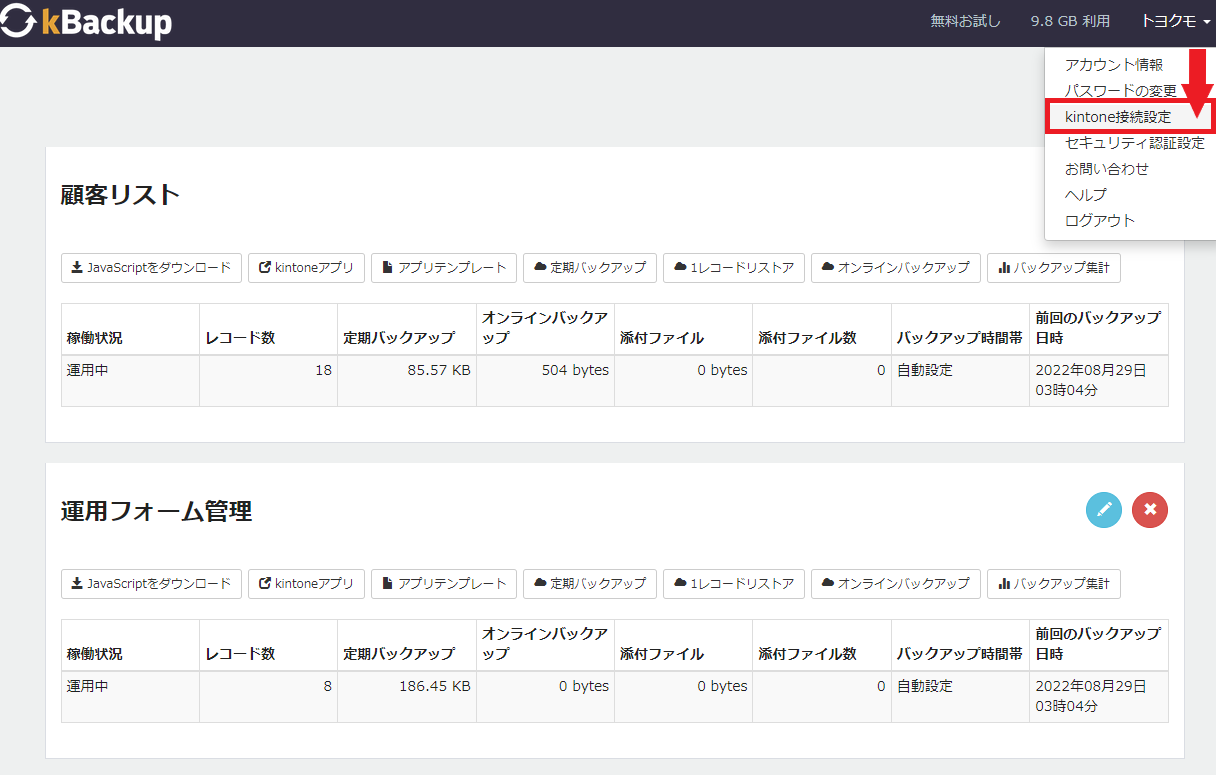Screen dimensions: 1216x775
Task: Click the 無料お試し link
Action: 965,21
